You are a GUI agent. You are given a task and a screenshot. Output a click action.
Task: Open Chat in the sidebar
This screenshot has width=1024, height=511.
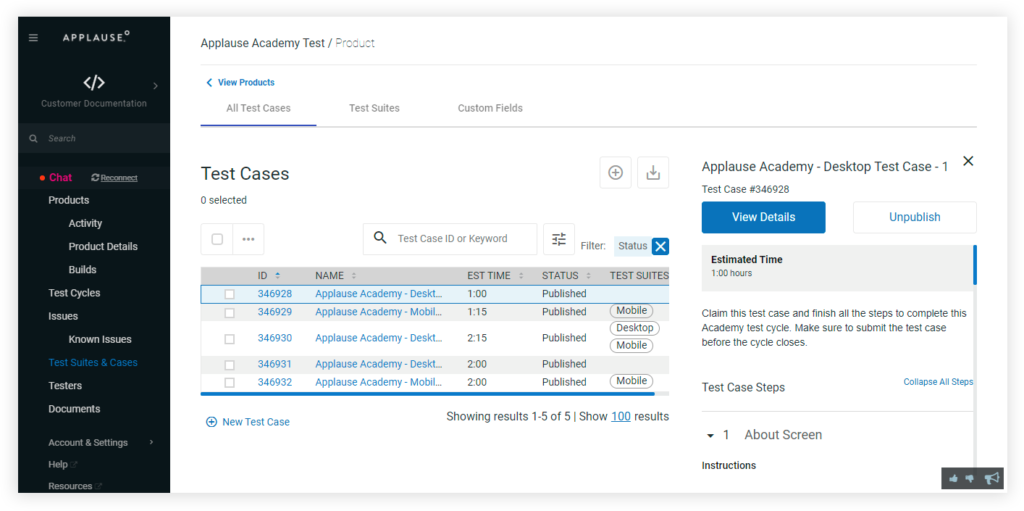60,178
